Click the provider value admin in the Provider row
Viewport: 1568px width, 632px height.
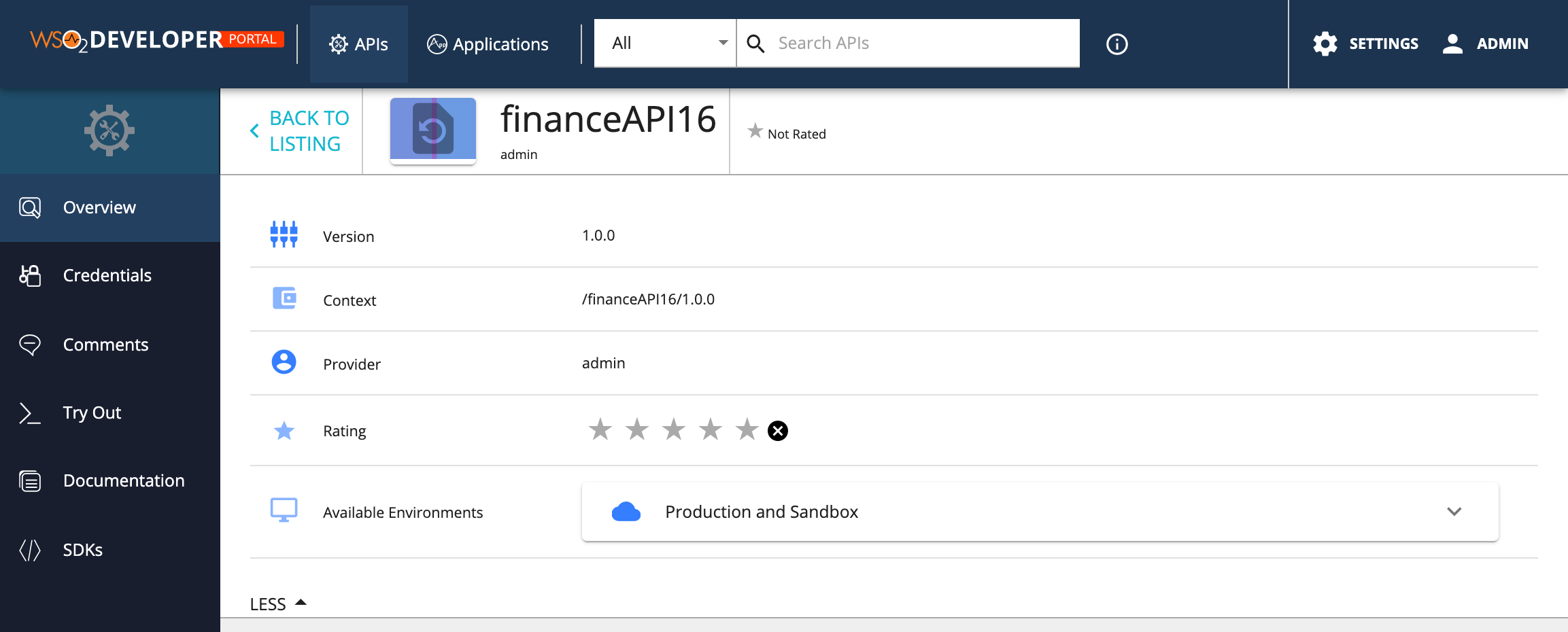(603, 363)
